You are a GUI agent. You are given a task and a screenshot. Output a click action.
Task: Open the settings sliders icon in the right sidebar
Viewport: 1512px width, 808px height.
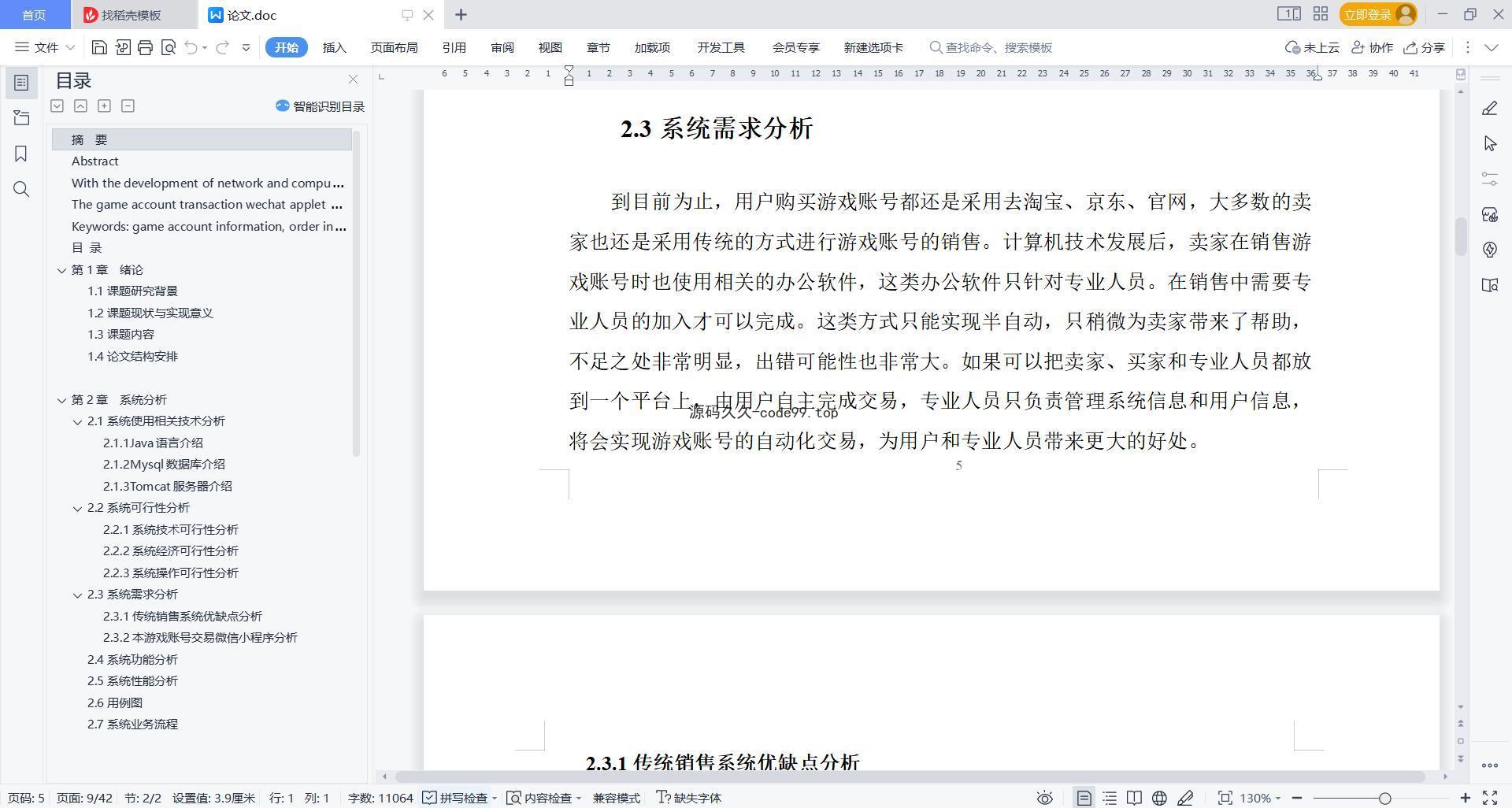(1489, 179)
